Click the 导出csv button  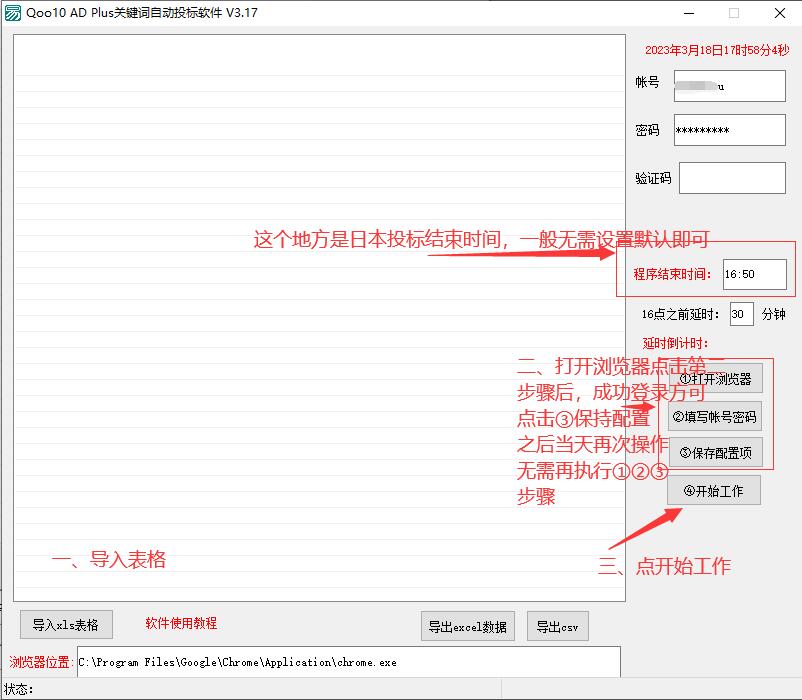[x=558, y=626]
